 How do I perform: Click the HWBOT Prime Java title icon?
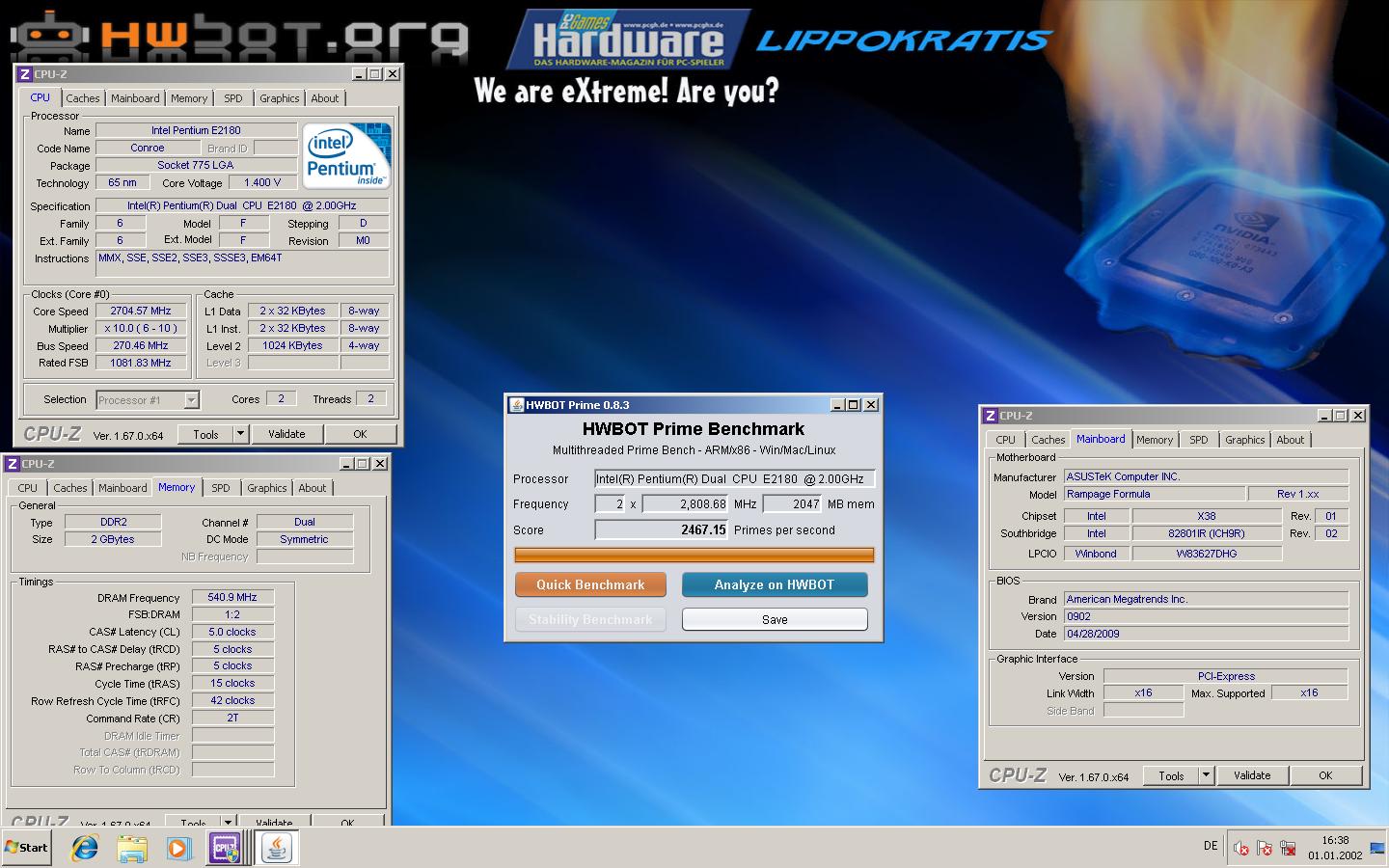(x=516, y=405)
